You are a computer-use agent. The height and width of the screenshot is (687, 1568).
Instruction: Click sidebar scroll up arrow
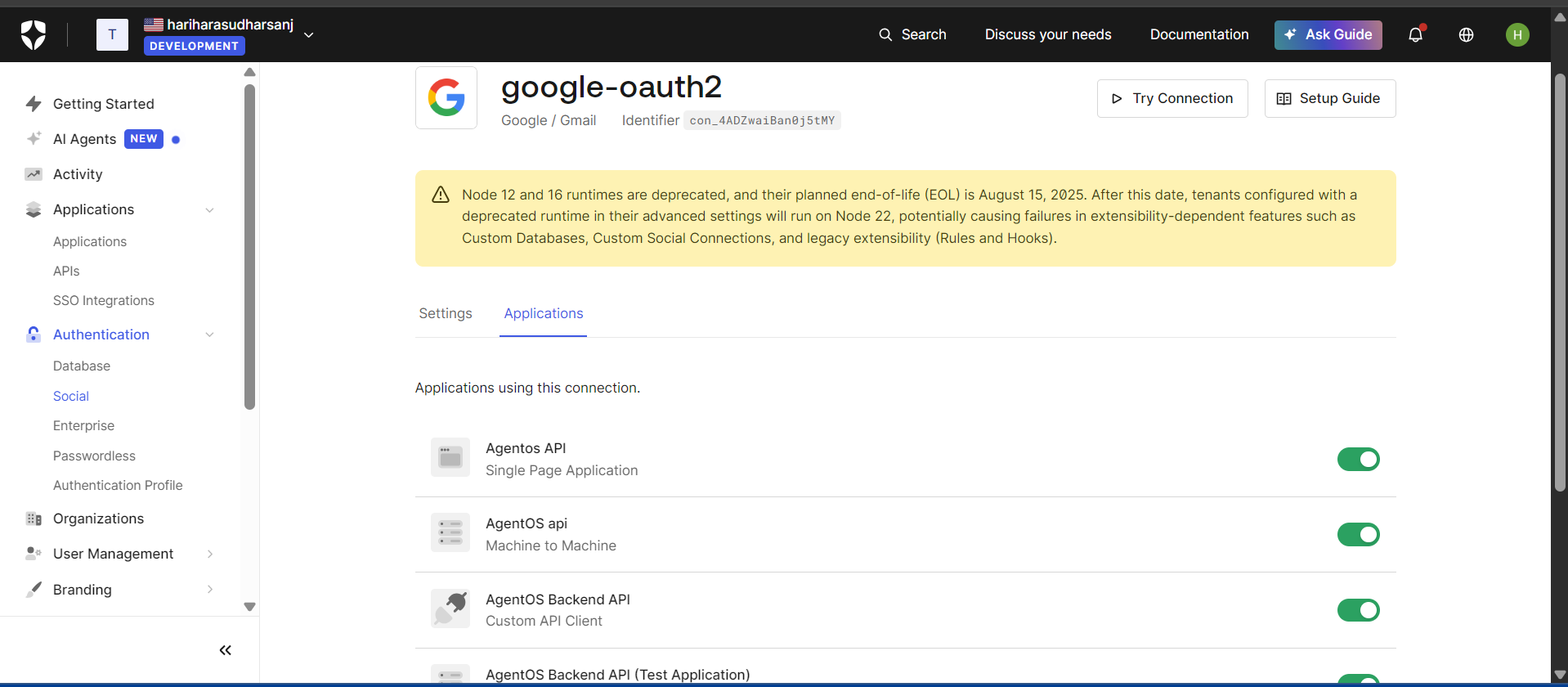pyautogui.click(x=250, y=73)
